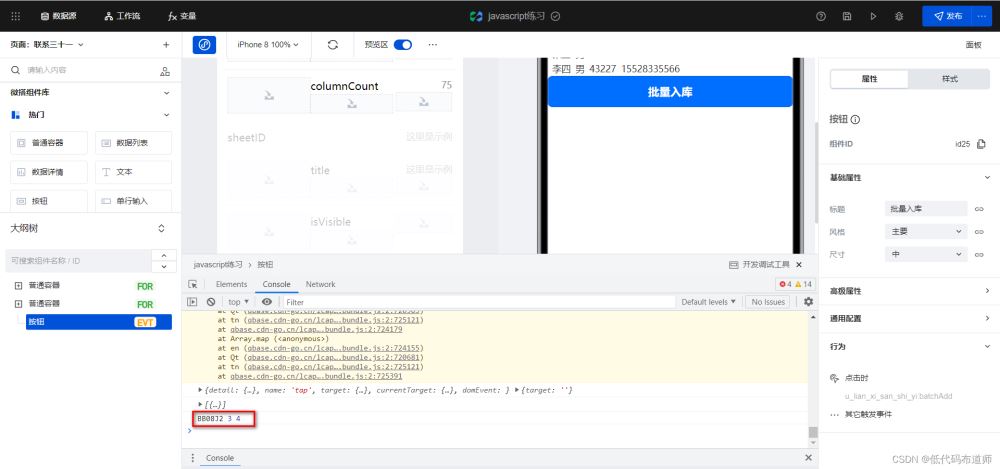The image size is (1000, 469).
Task: Save the app with the disk icon
Action: [x=847, y=17]
